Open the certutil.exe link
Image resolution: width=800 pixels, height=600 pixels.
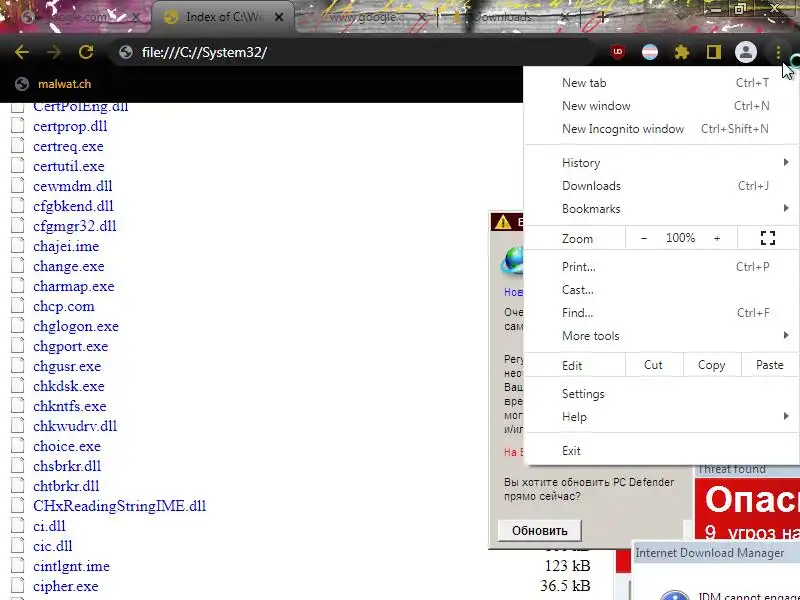coord(68,166)
